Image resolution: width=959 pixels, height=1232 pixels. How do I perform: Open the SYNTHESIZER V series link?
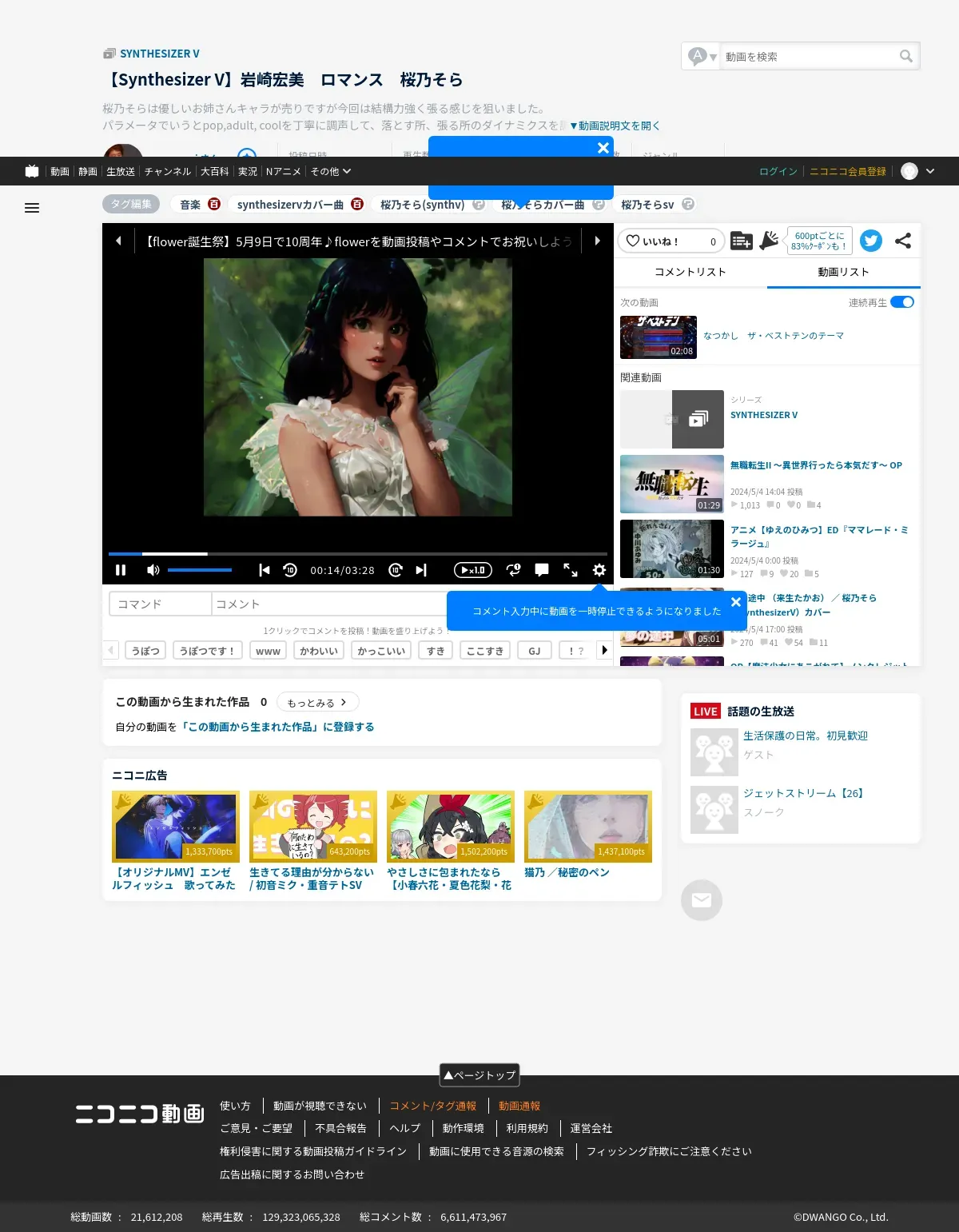coord(763,415)
